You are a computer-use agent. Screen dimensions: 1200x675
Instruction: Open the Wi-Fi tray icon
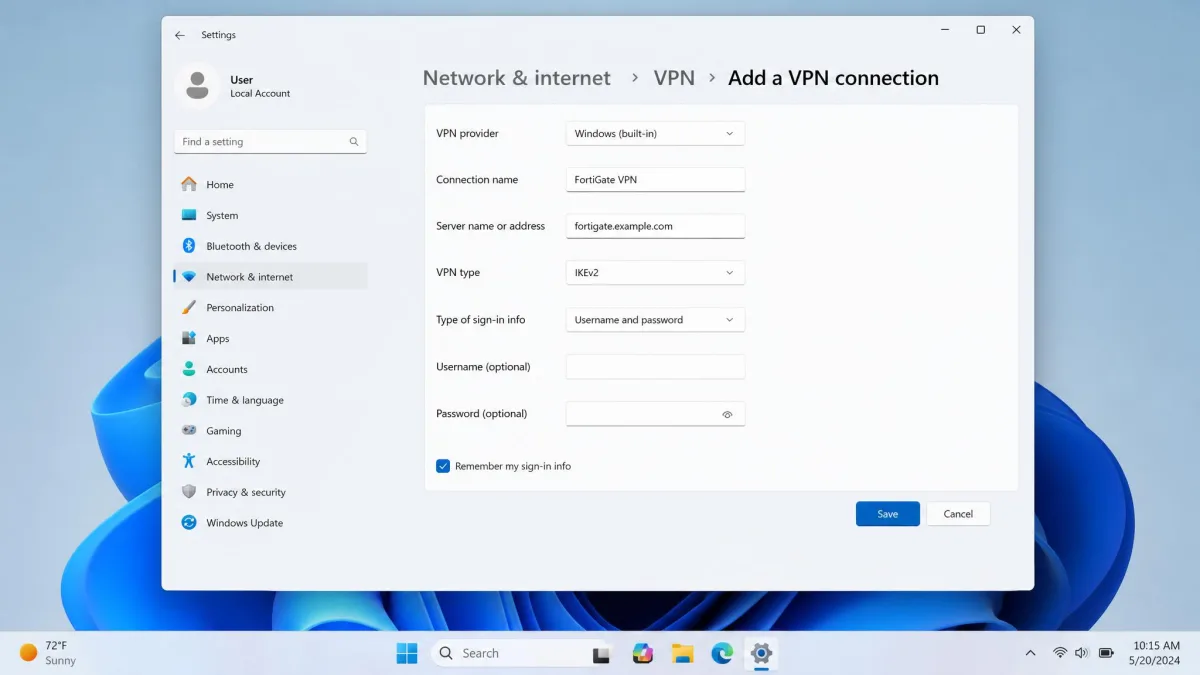point(1059,653)
